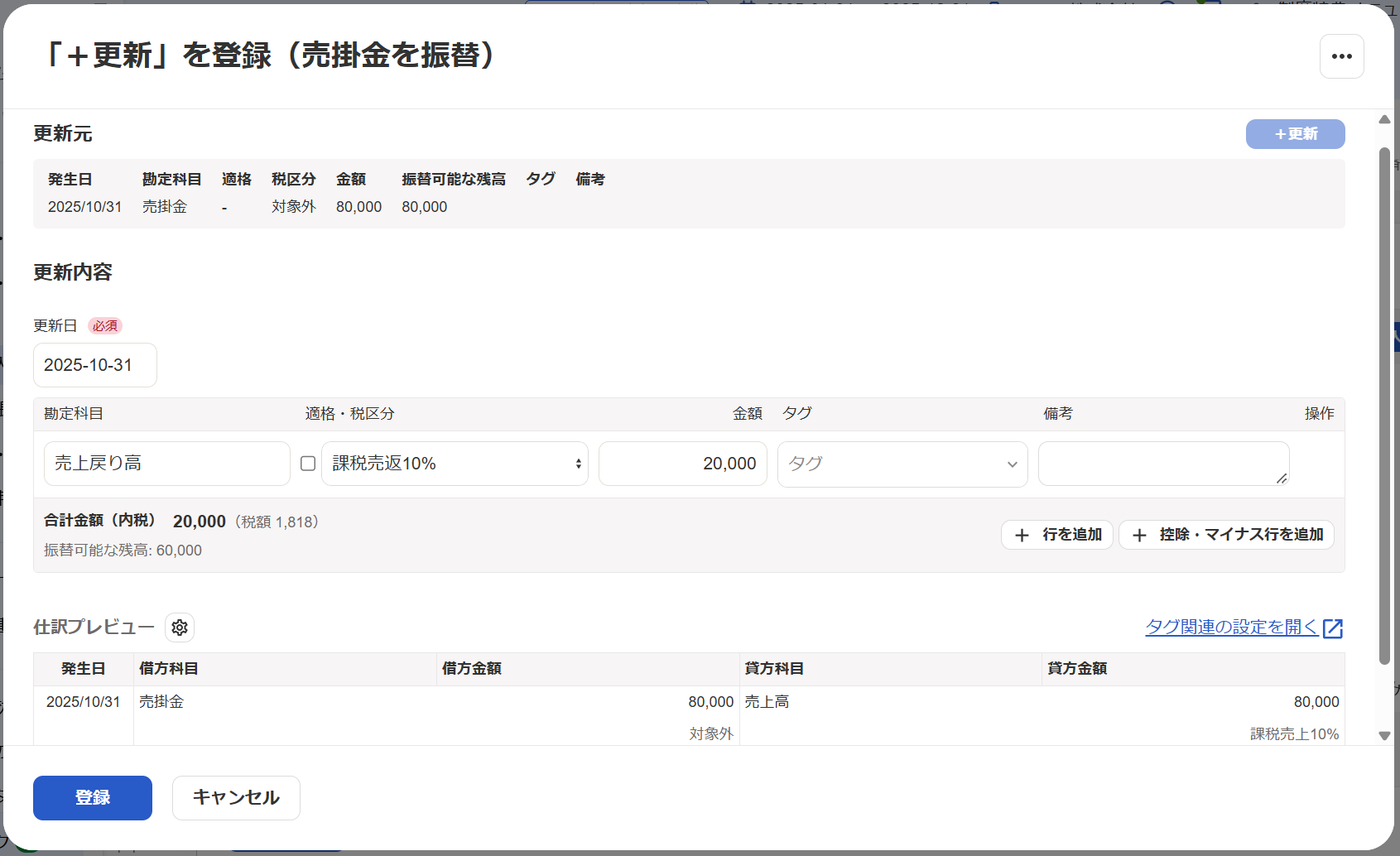Click the 行を追加 button
Screen dimensions: 1400x856
1057,535
